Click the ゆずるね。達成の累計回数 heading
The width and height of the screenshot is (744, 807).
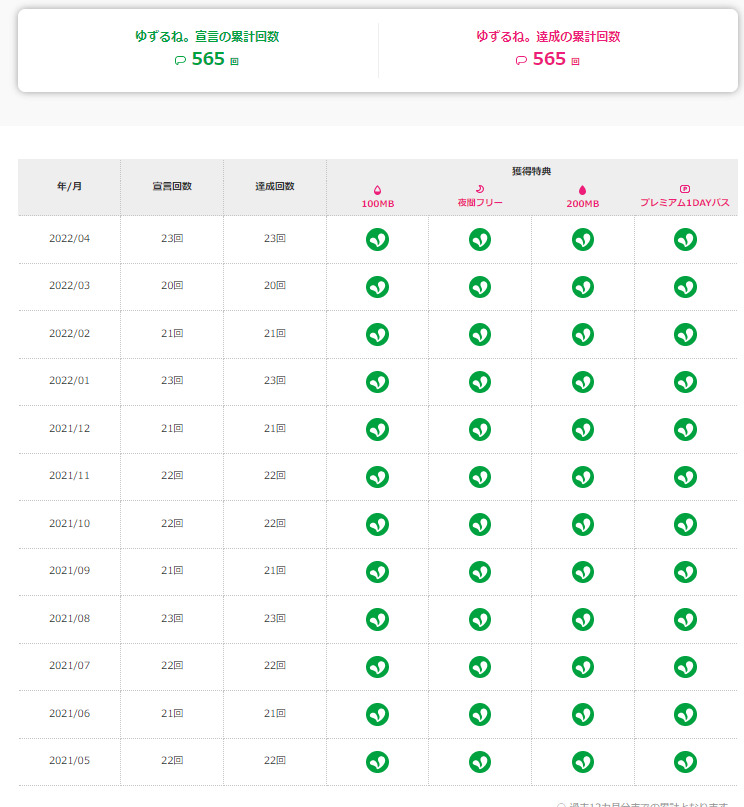[x=548, y=36]
